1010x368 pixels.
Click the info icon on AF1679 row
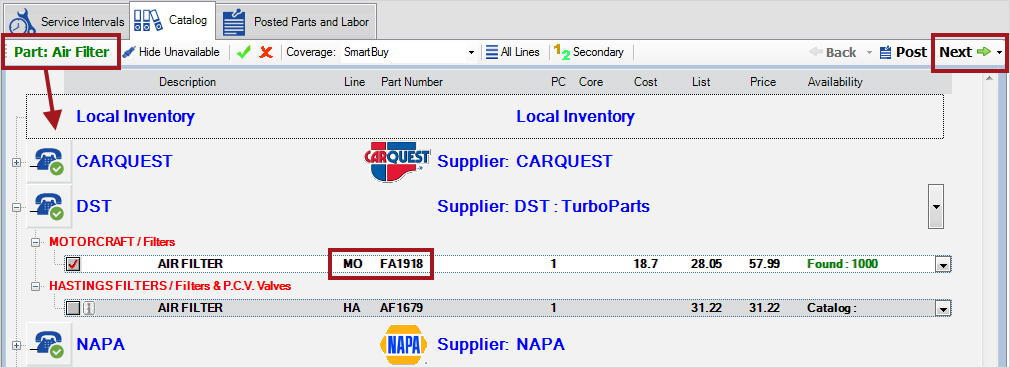click(x=90, y=308)
